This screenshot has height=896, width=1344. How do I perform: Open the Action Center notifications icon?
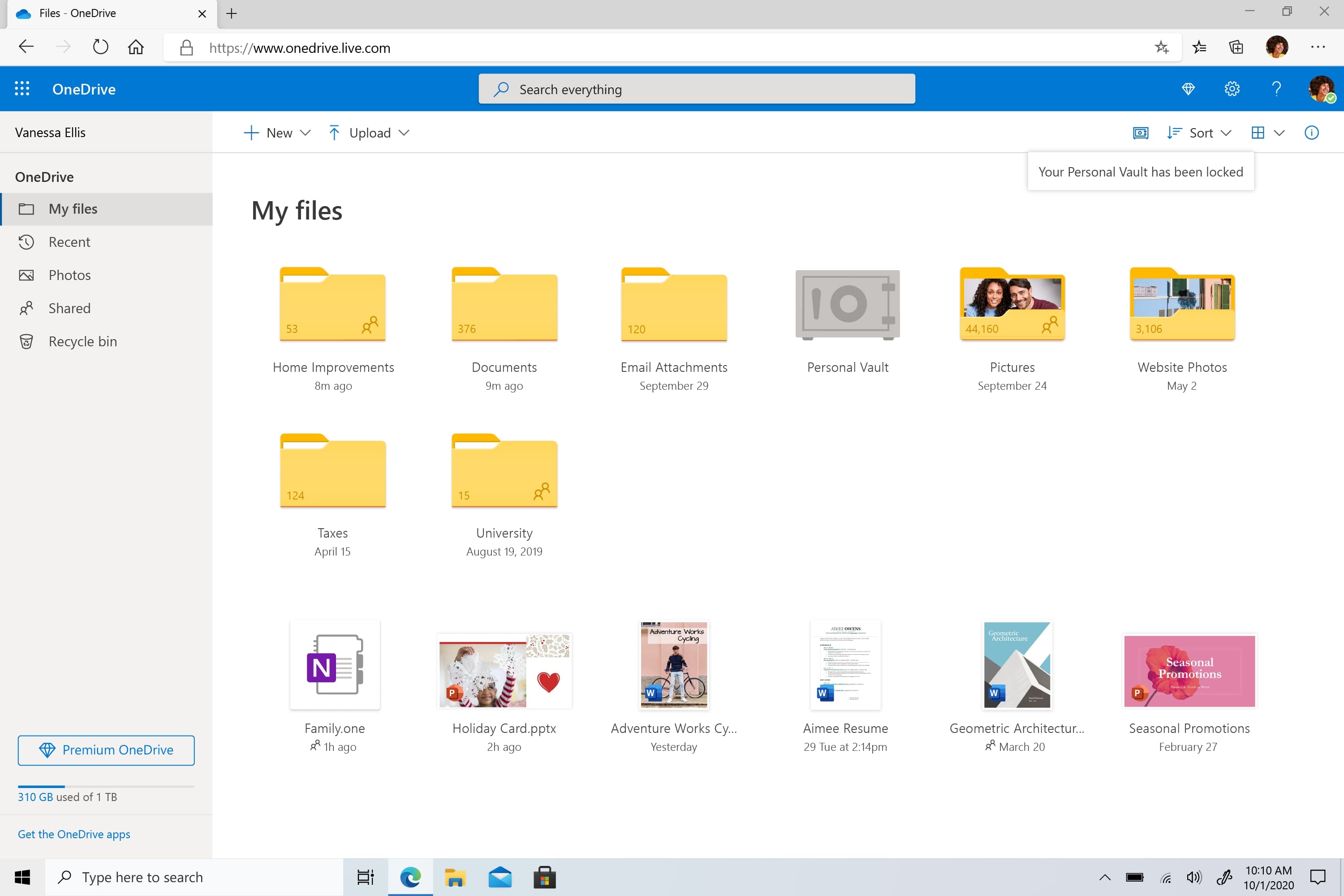click(1318, 877)
